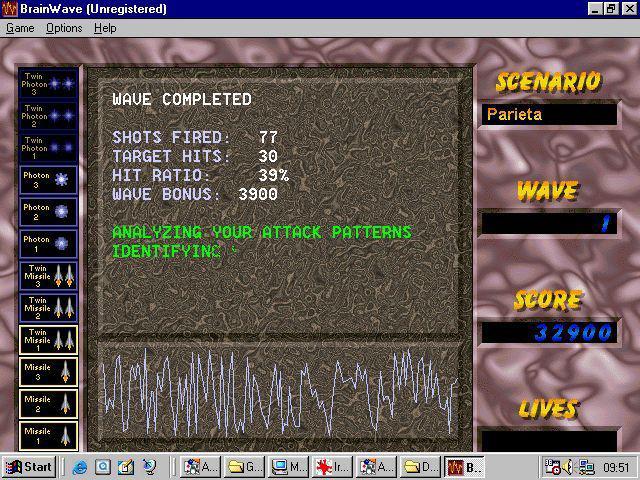Click the BrainWave title bar app icon
The width and height of the screenshot is (640, 480).
click(x=10, y=9)
